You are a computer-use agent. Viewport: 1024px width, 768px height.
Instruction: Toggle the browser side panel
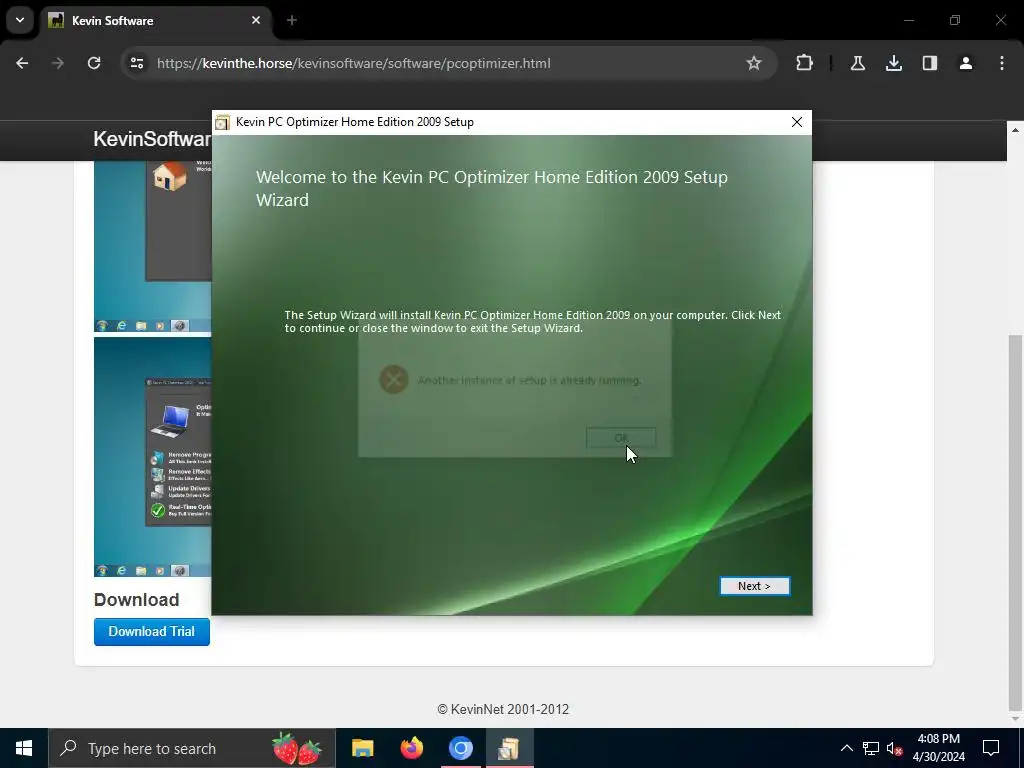(x=929, y=63)
